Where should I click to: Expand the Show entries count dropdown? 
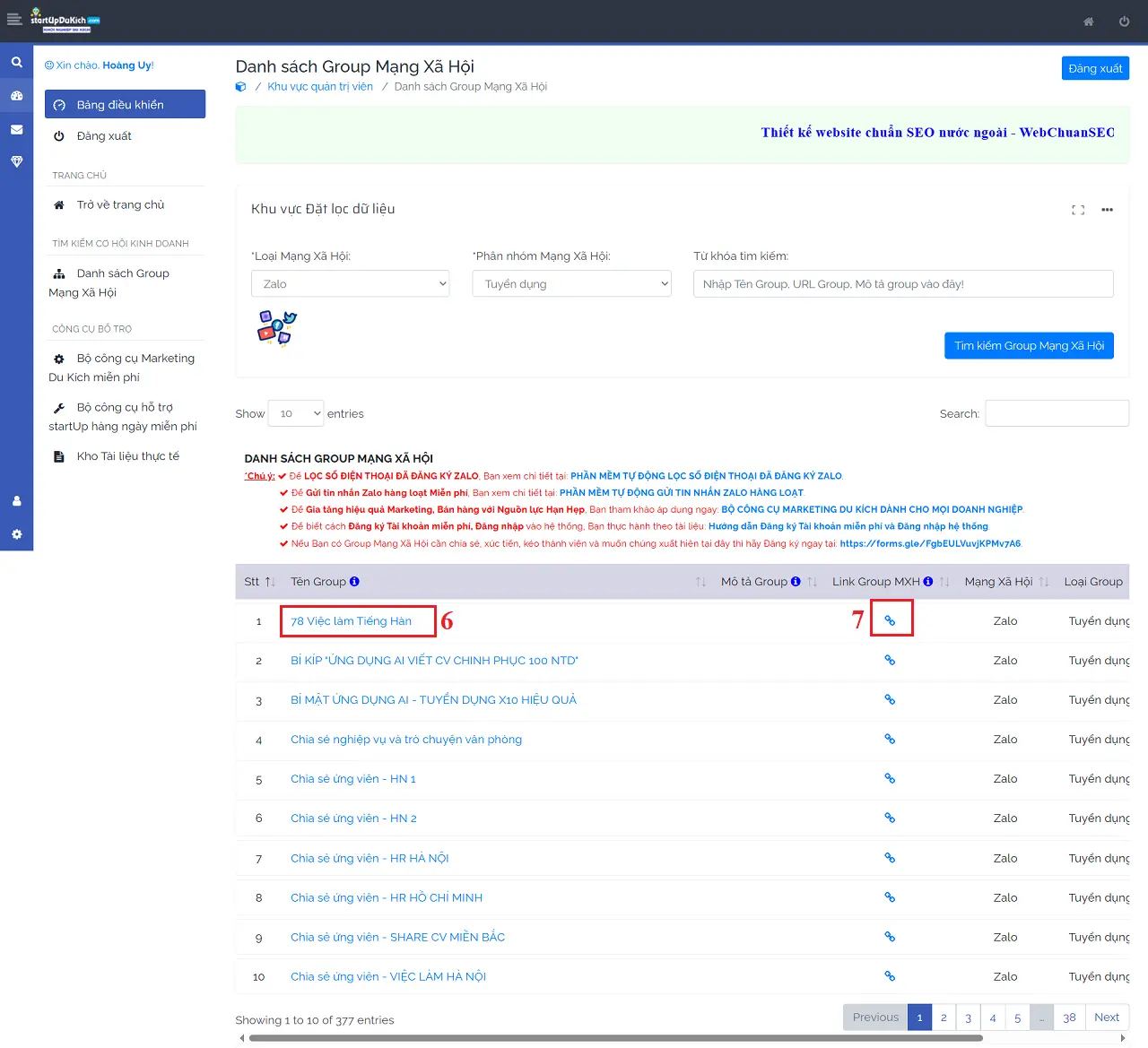298,413
